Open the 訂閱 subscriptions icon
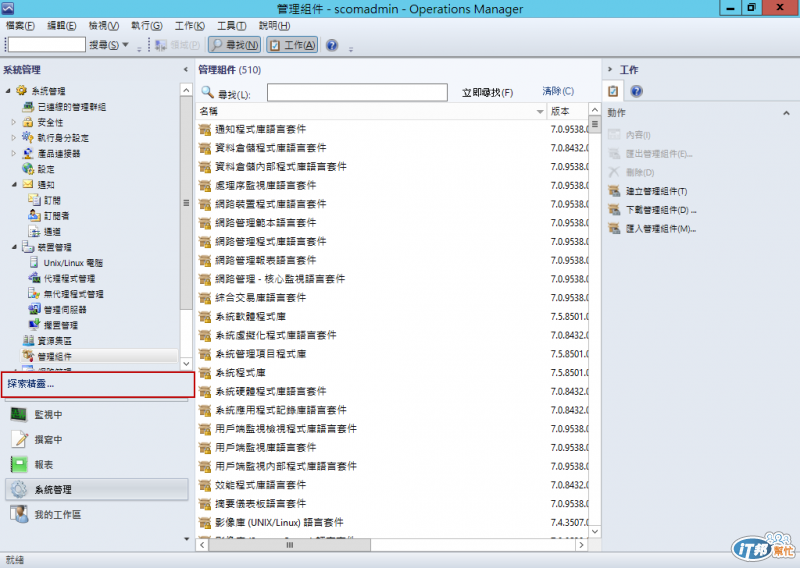800x568 pixels. click(34, 200)
